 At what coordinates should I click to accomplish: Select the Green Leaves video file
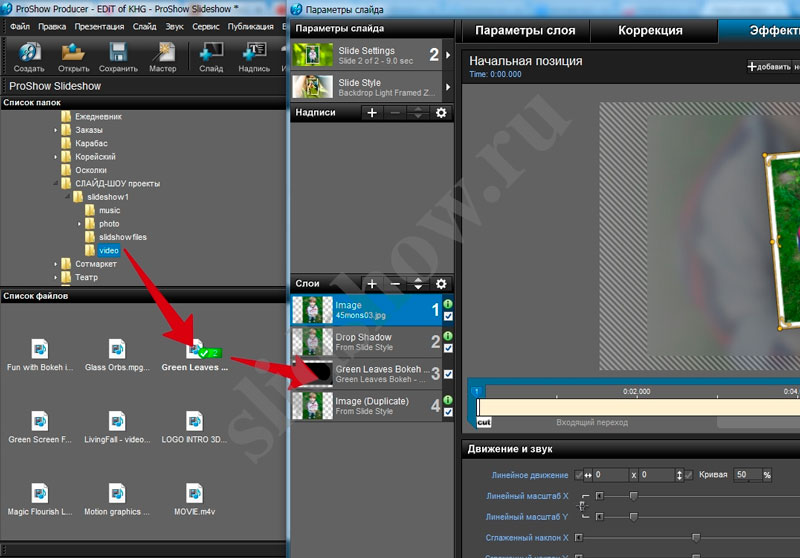click(x=194, y=354)
